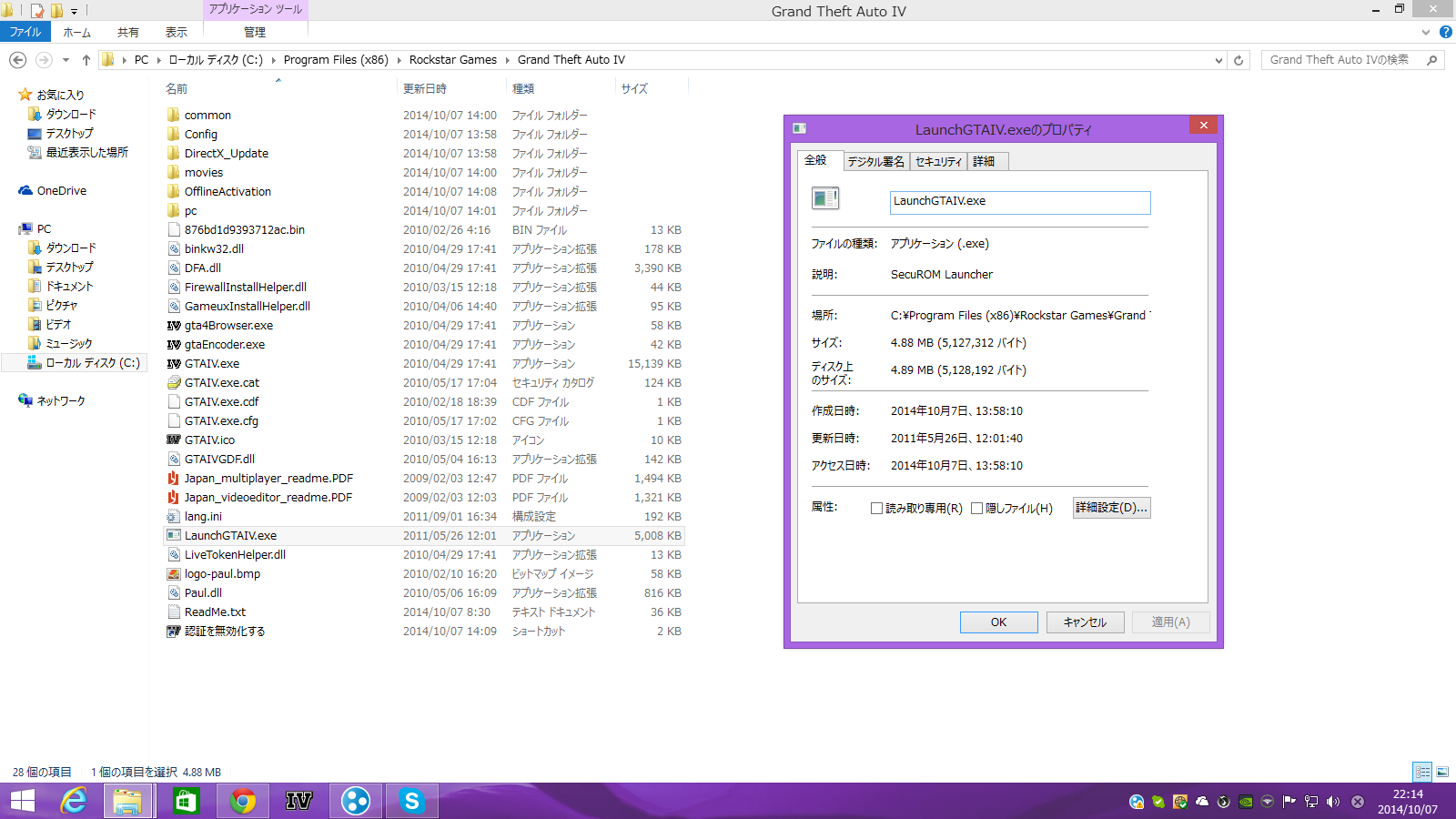Click the 詳細設定(D)... button
The width and height of the screenshot is (1456, 819).
point(1111,508)
